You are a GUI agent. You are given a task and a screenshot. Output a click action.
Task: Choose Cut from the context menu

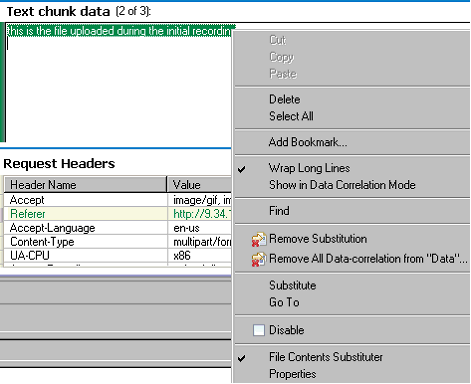pyautogui.click(x=278, y=40)
